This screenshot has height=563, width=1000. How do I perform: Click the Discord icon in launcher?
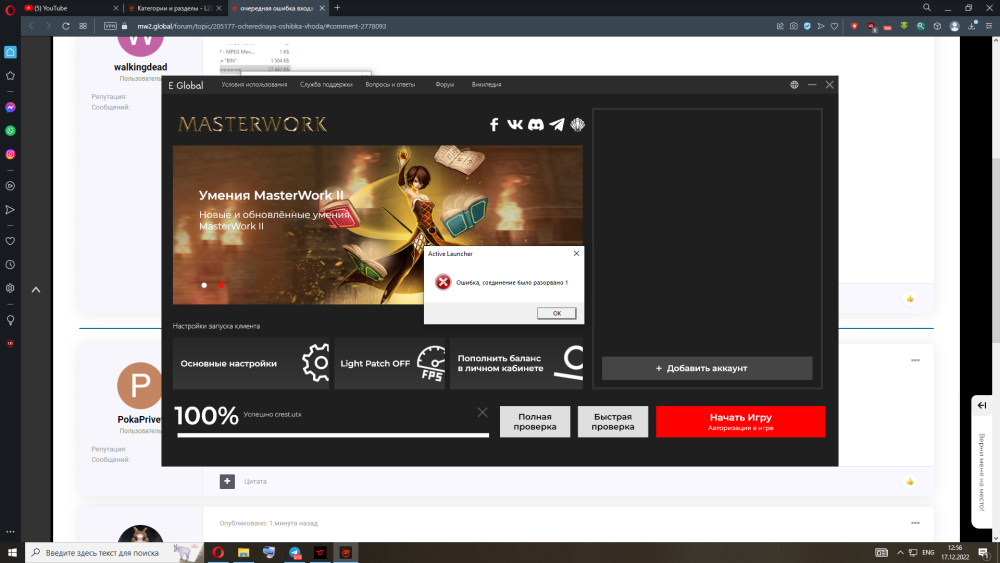[536, 125]
